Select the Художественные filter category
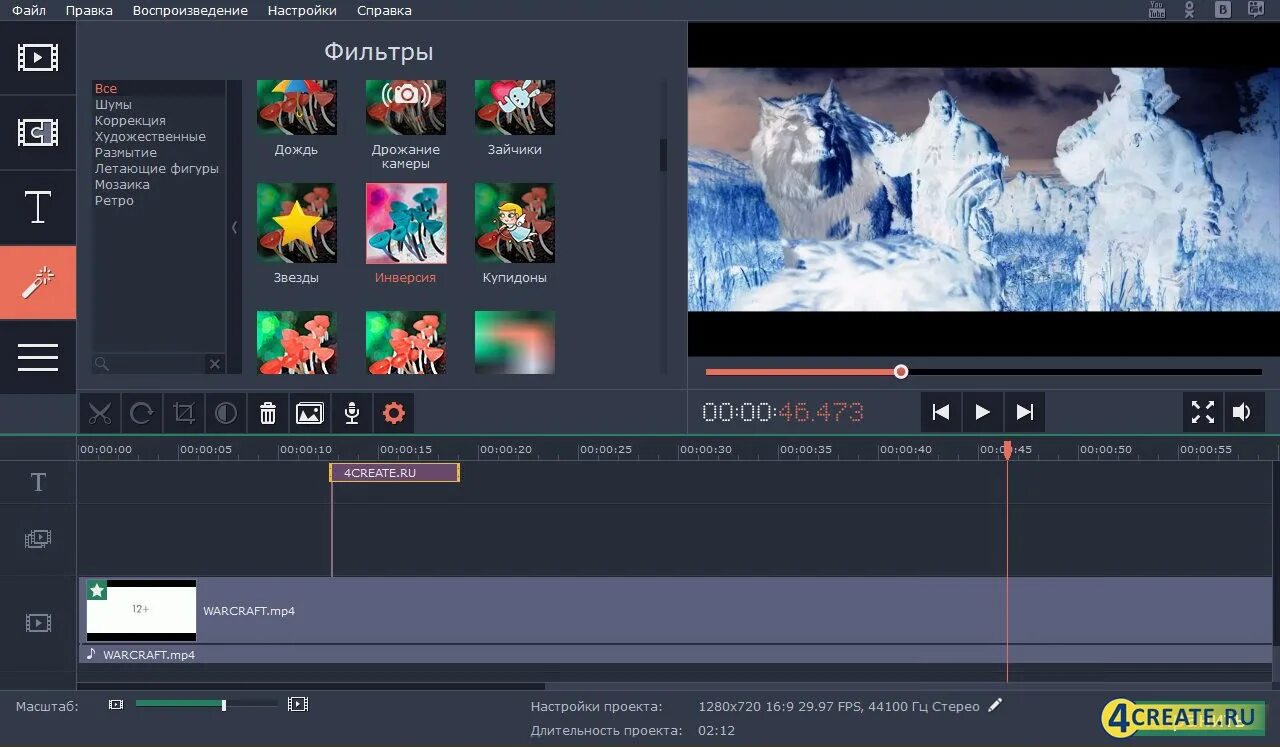This screenshot has height=747, width=1280. (x=150, y=137)
